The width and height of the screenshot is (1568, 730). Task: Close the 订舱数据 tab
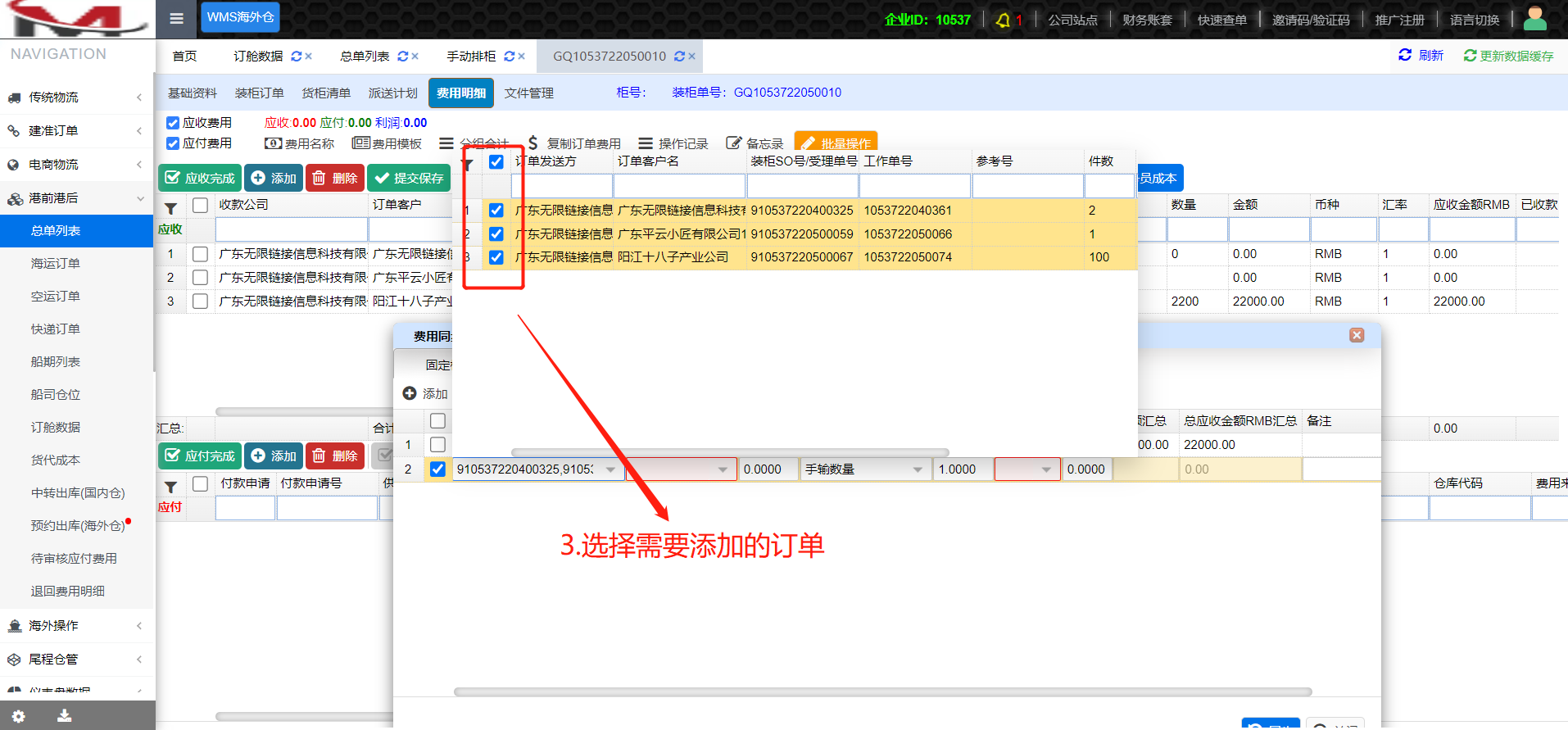(x=309, y=57)
